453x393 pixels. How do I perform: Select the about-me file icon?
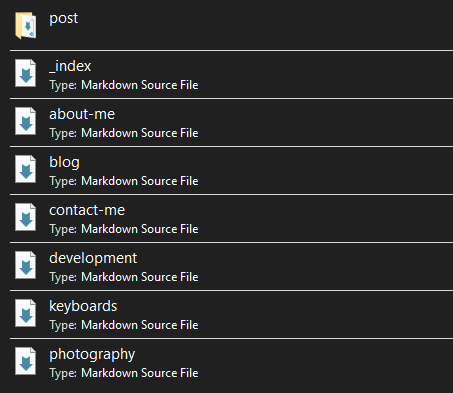pyautogui.click(x=26, y=121)
